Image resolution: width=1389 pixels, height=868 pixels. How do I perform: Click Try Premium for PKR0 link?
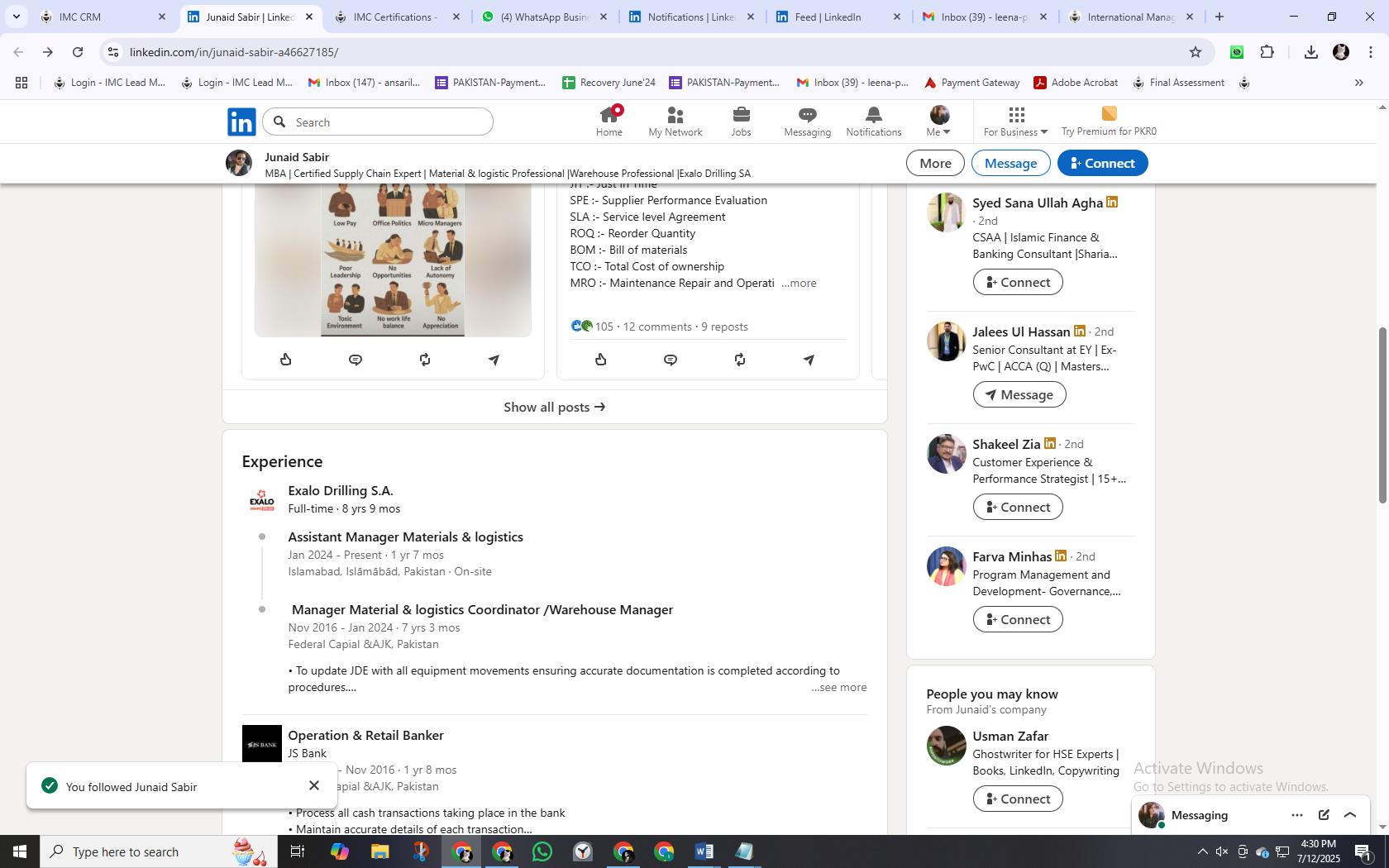point(1109,122)
